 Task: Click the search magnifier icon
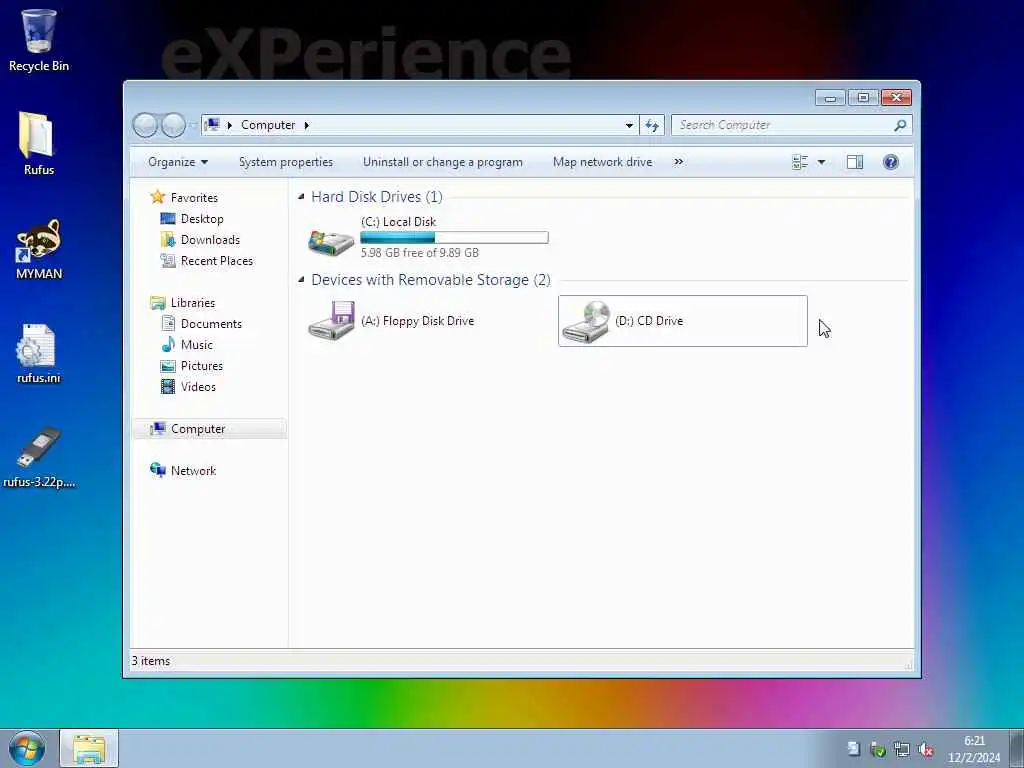pyautogui.click(x=900, y=125)
